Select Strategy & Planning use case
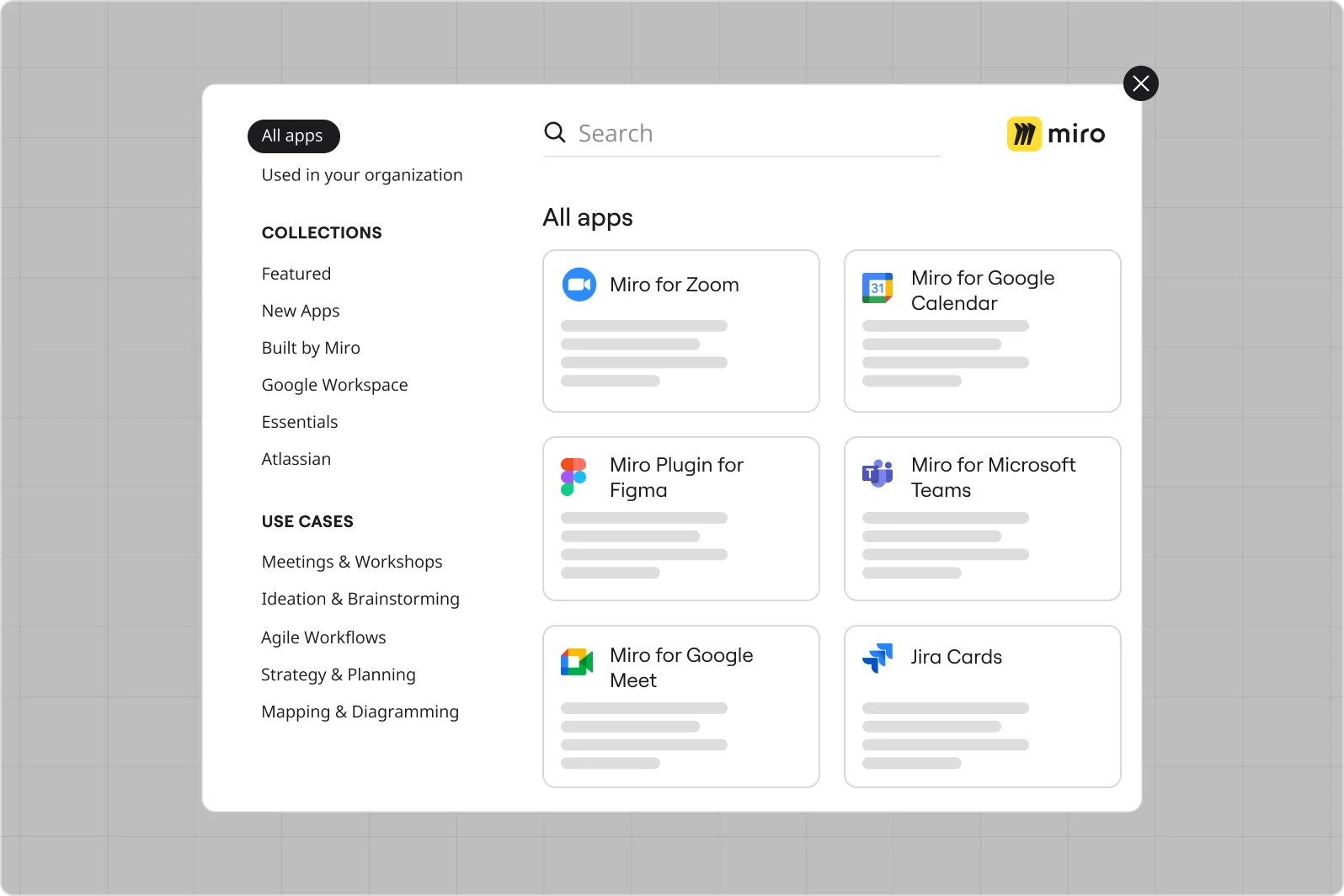Screen dimensions: 1344x896 pos(339,675)
